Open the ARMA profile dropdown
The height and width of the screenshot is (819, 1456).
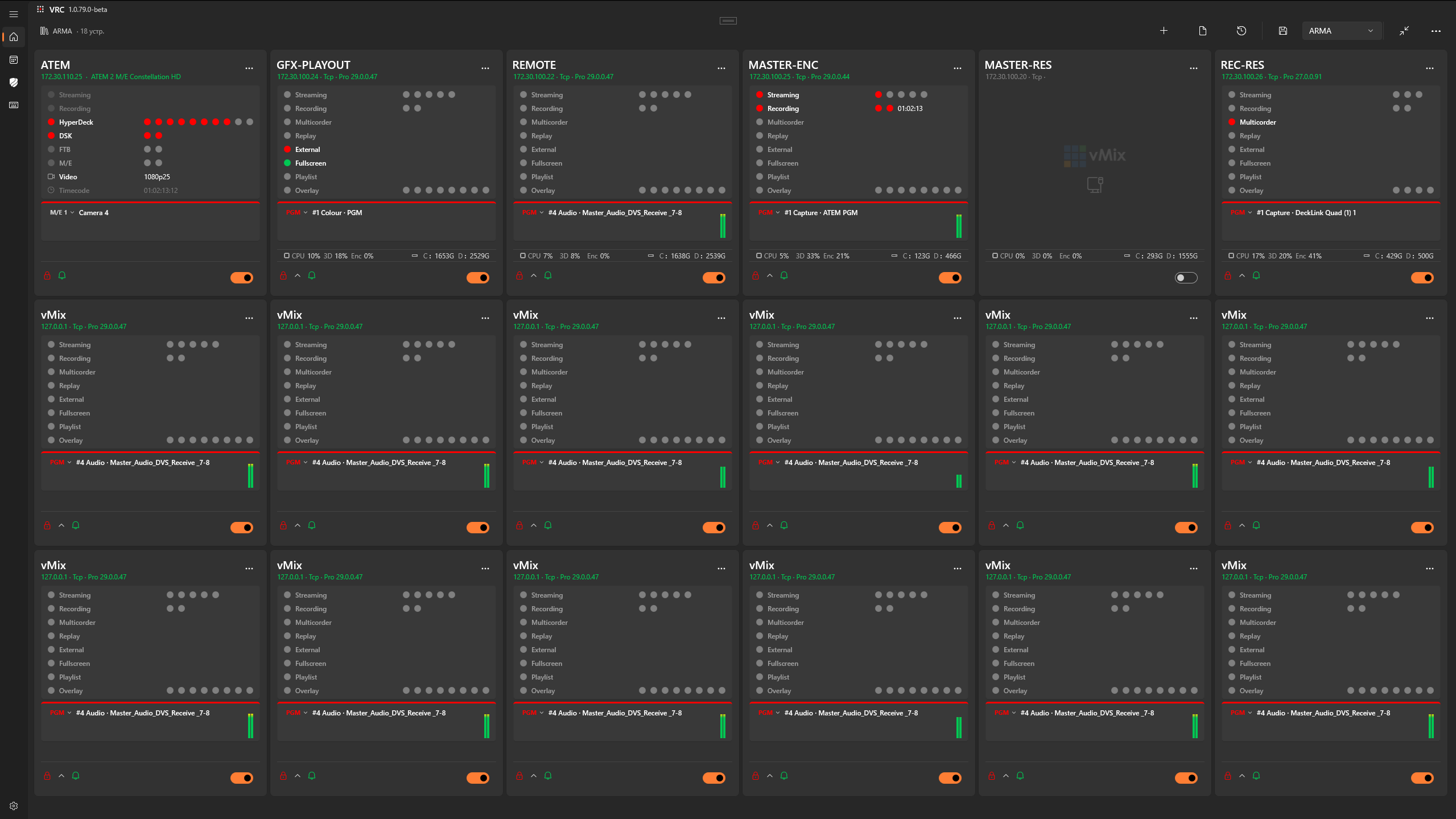click(x=1340, y=31)
